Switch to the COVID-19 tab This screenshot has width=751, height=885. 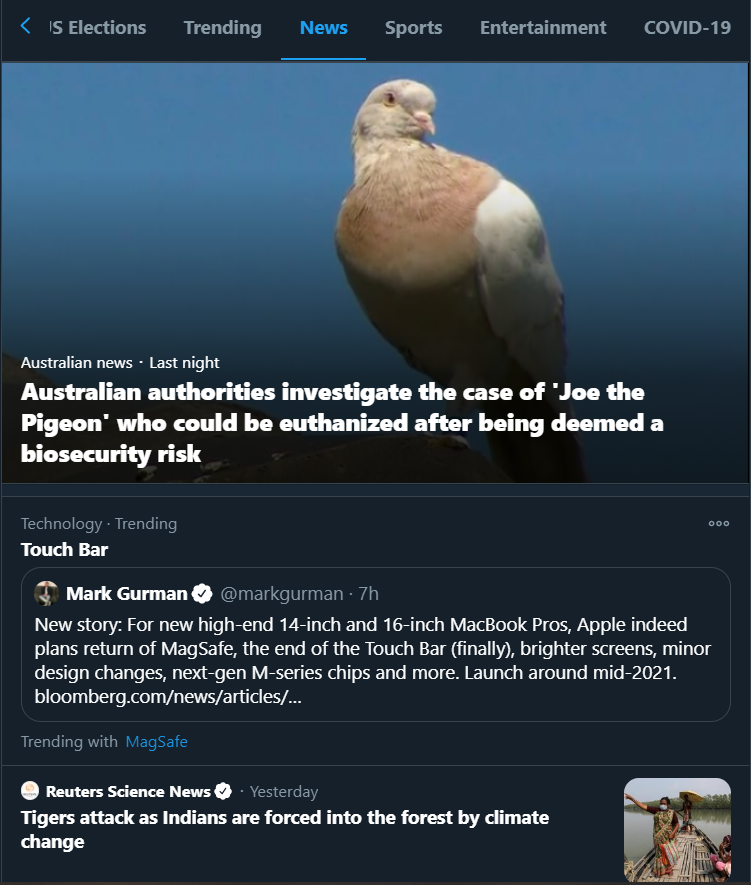[x=687, y=28]
